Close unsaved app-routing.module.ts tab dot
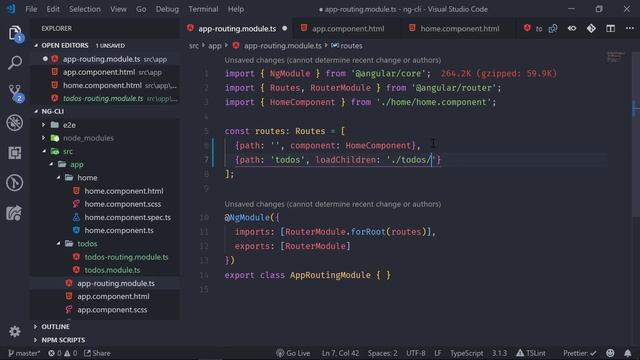The height and width of the screenshot is (360, 640). (x=284, y=29)
